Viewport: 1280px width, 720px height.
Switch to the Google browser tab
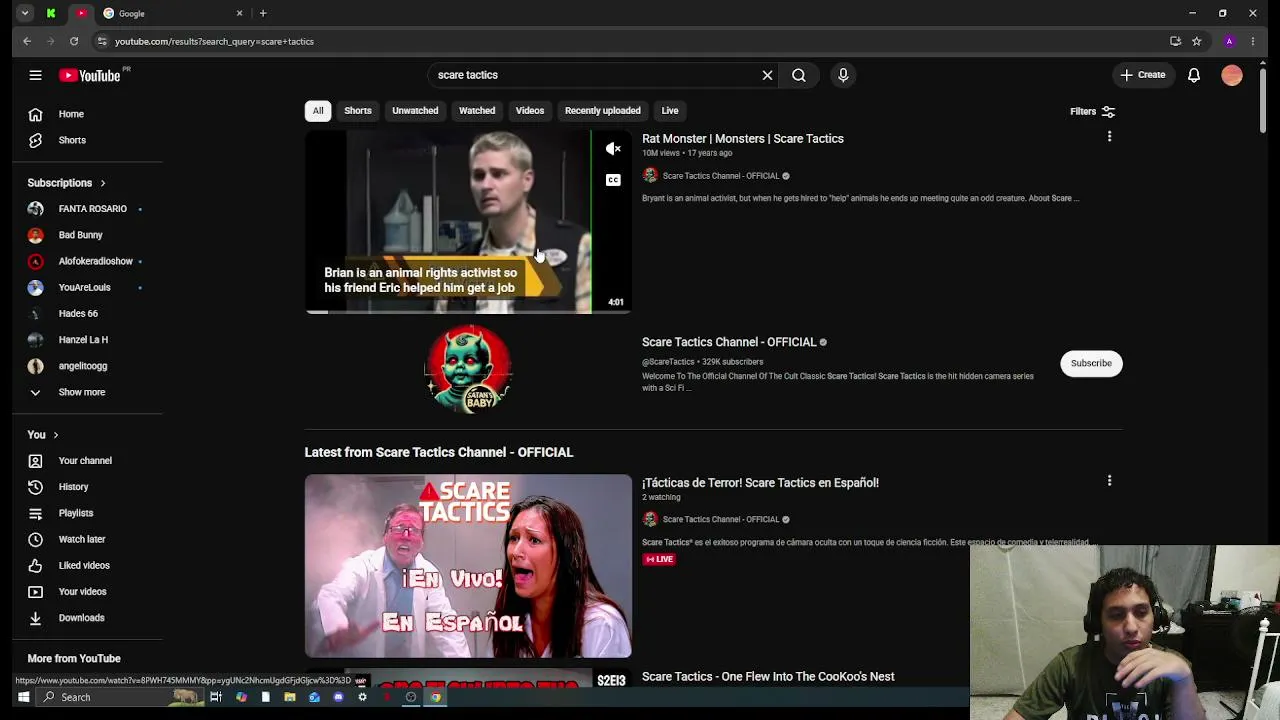(172, 13)
